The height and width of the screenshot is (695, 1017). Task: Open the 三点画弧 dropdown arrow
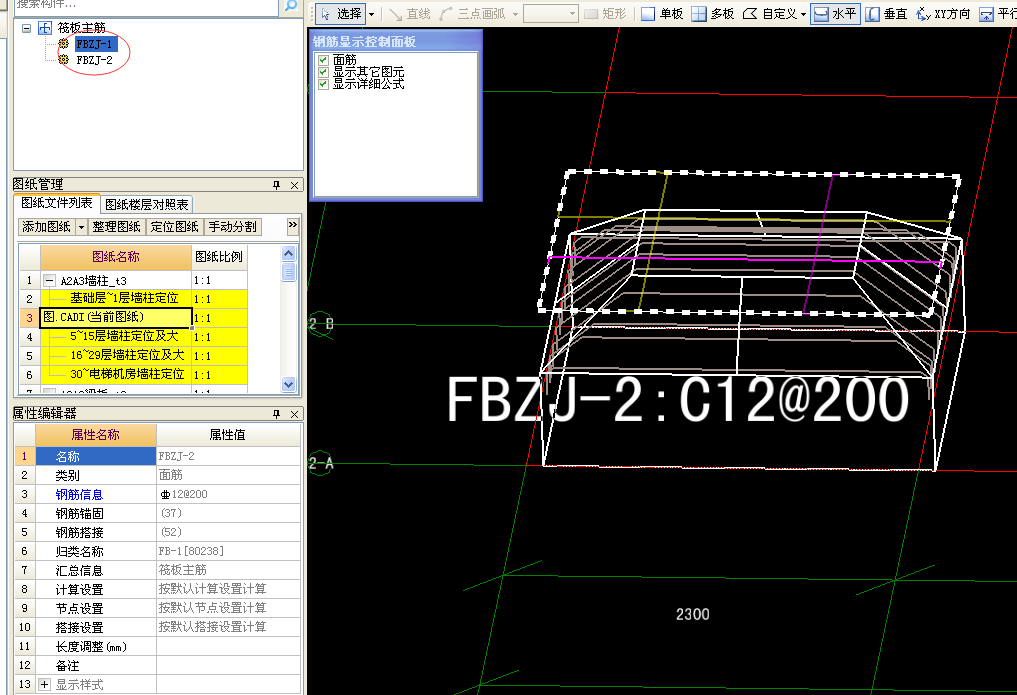[x=516, y=14]
